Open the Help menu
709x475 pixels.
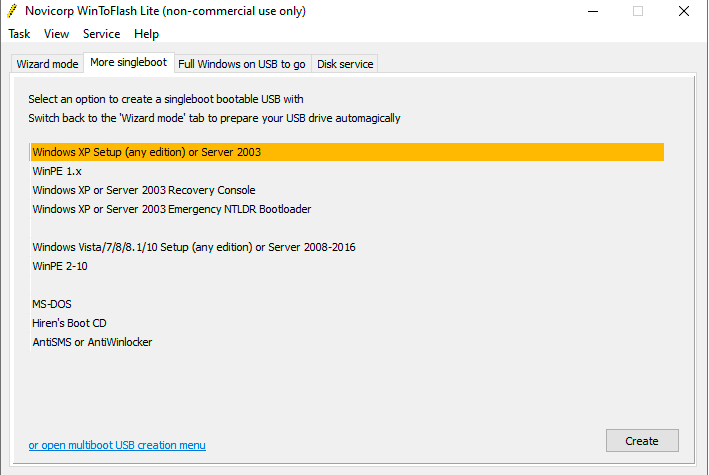[146, 34]
